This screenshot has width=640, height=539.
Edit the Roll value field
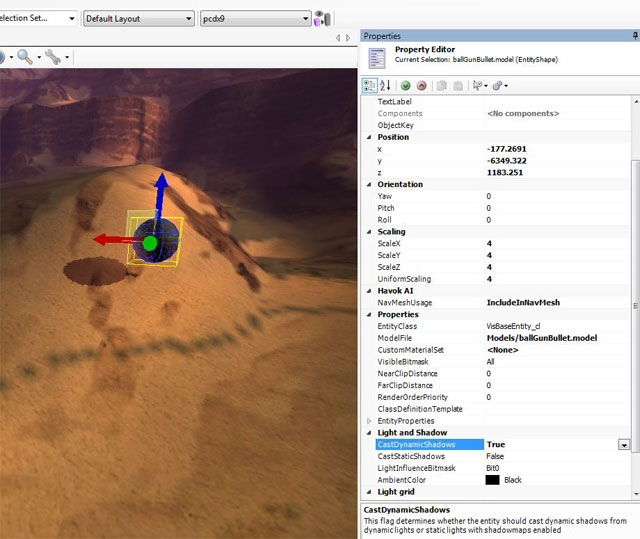[558, 220]
